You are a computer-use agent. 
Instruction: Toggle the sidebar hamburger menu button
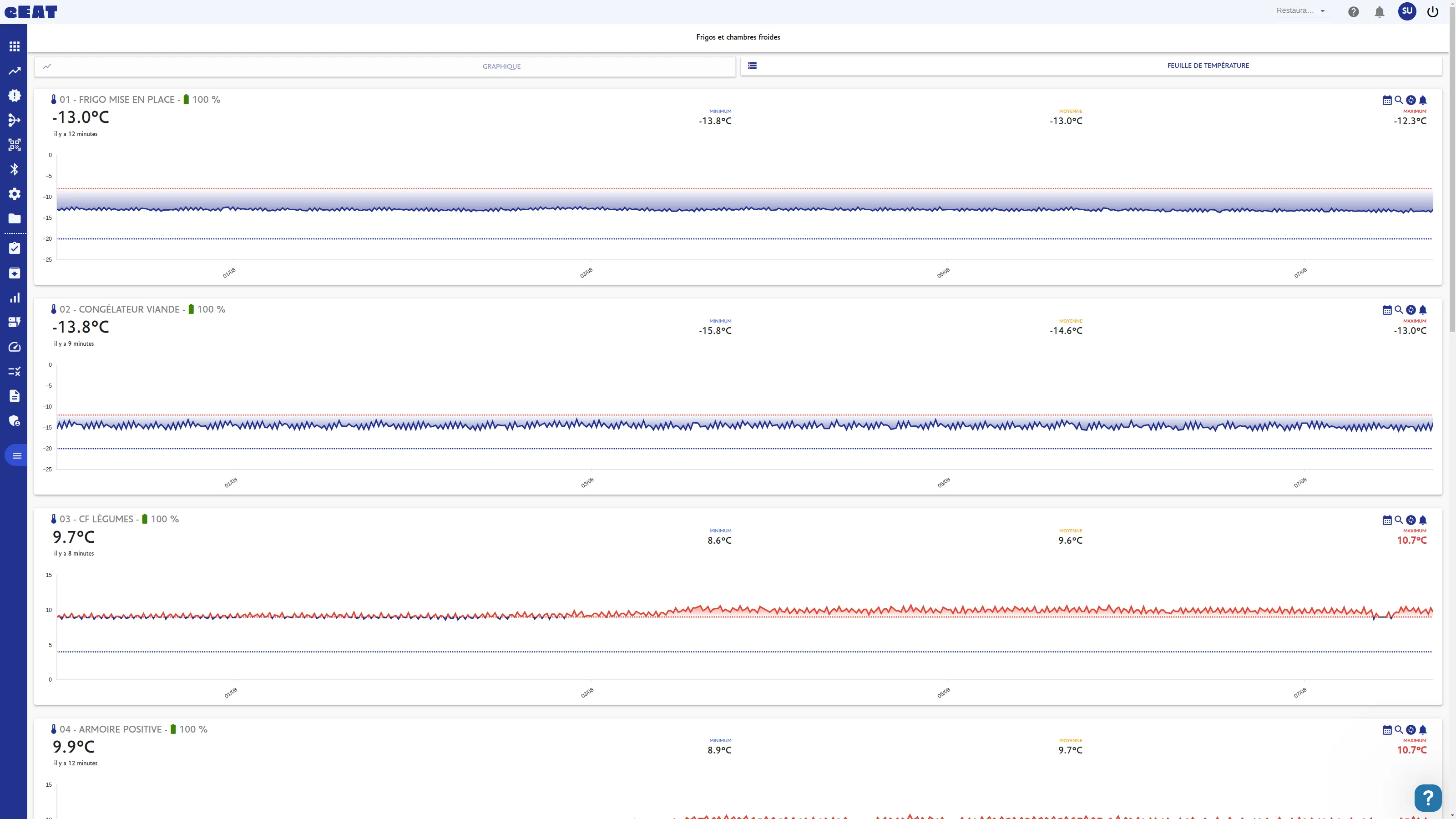pos(16,455)
